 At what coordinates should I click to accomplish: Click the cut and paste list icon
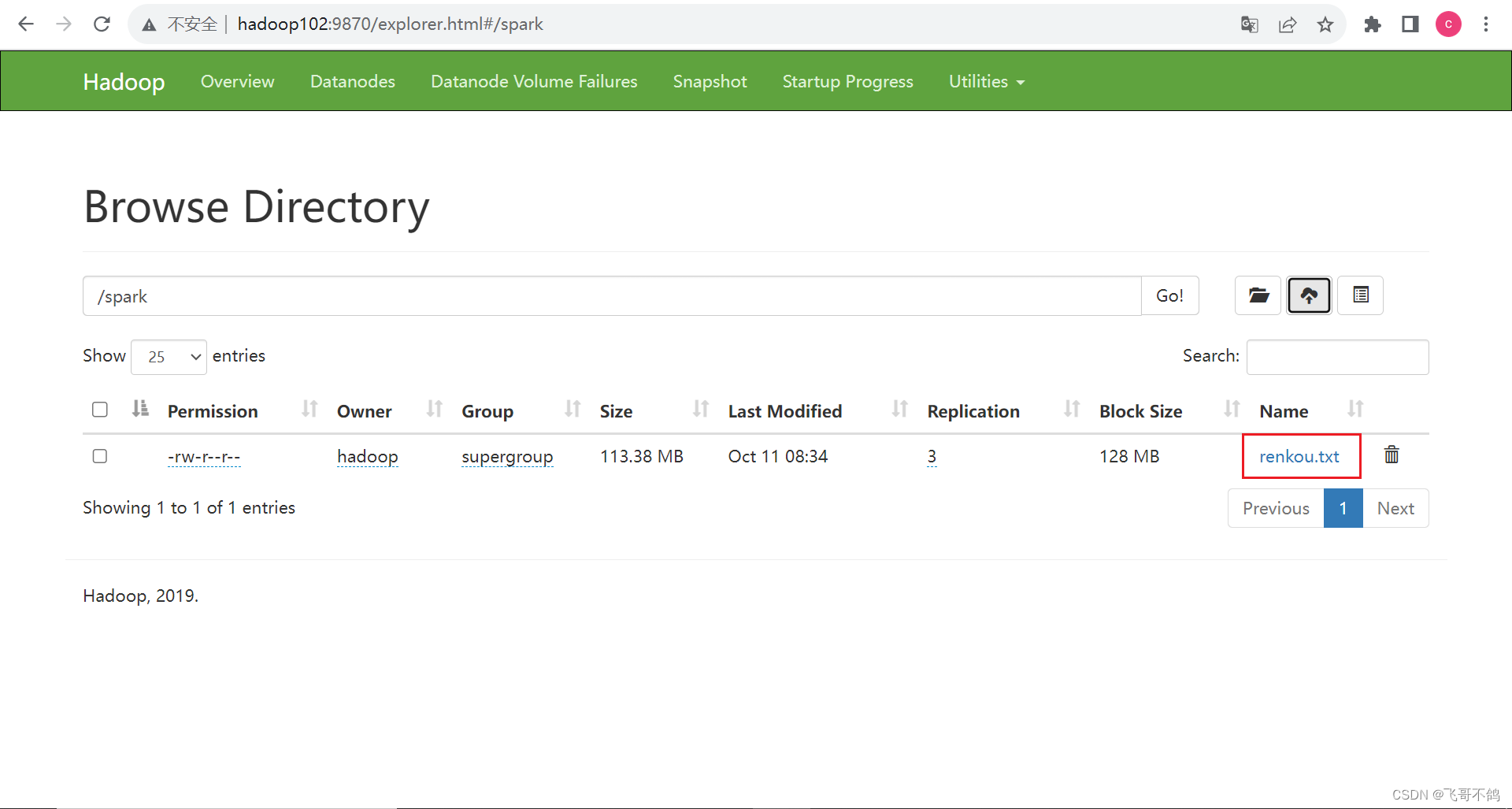(x=1360, y=295)
